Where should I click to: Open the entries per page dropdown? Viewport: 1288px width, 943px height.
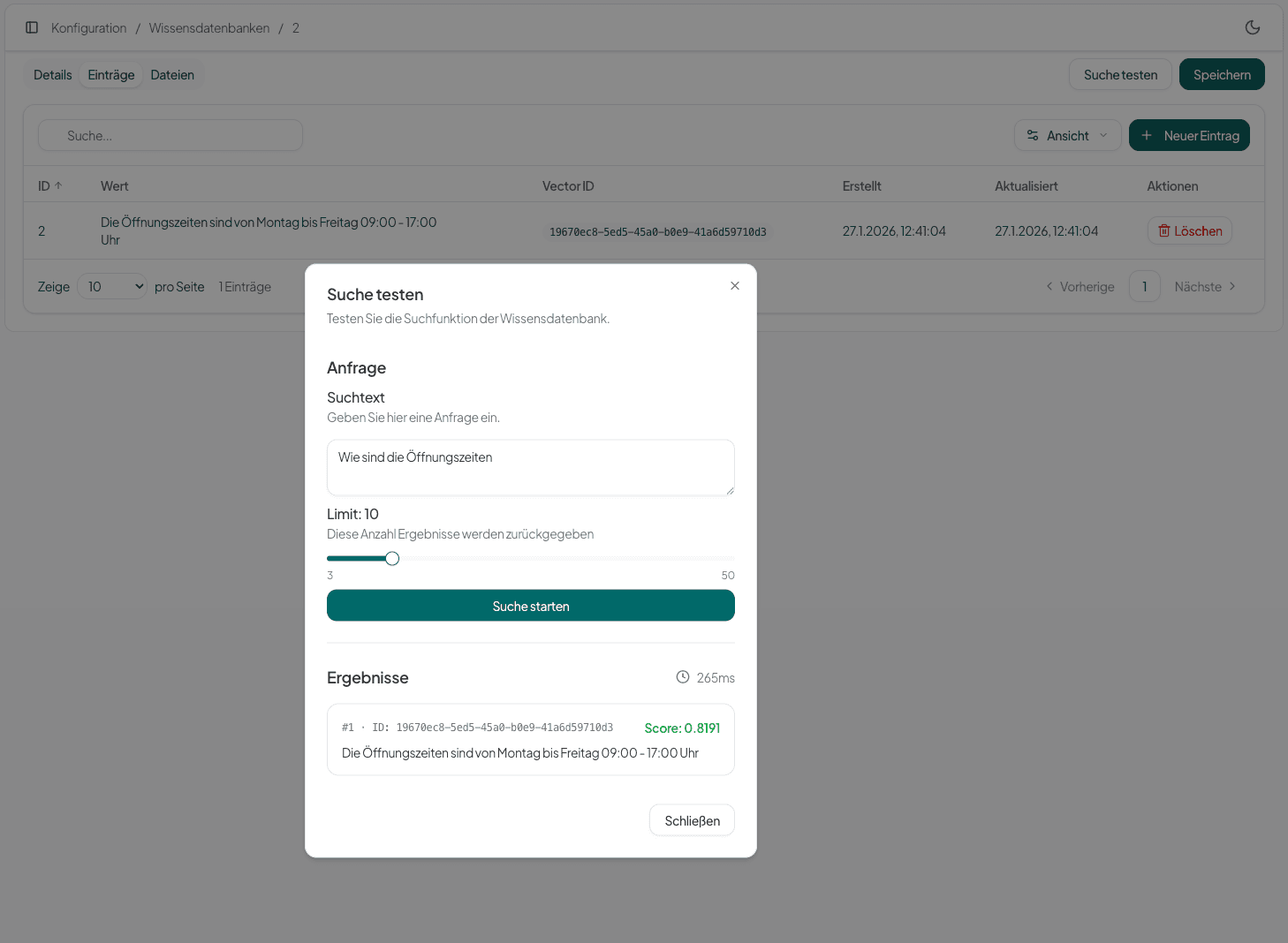[112, 286]
